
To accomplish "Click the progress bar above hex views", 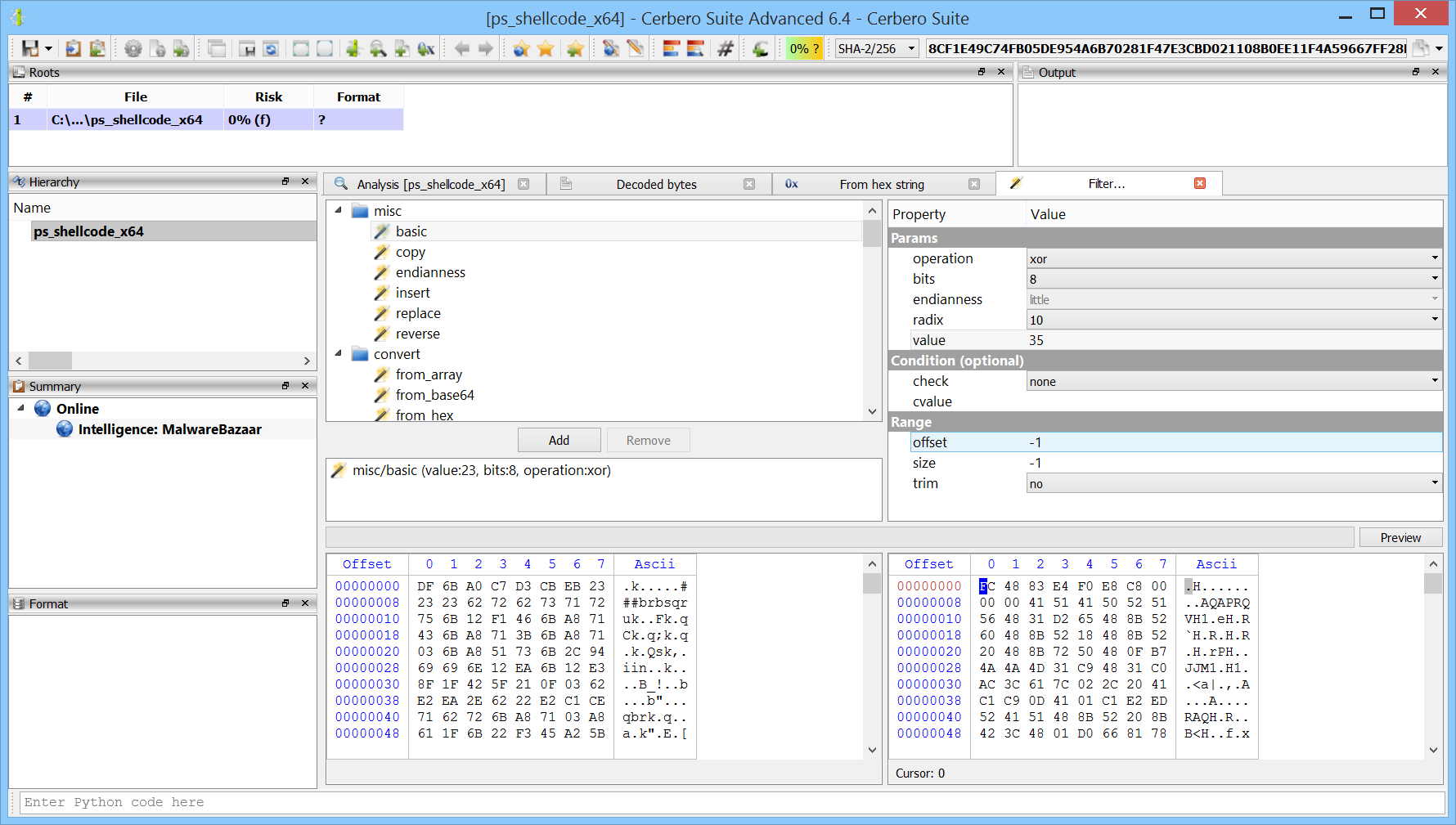I will pyautogui.click(x=840, y=537).
